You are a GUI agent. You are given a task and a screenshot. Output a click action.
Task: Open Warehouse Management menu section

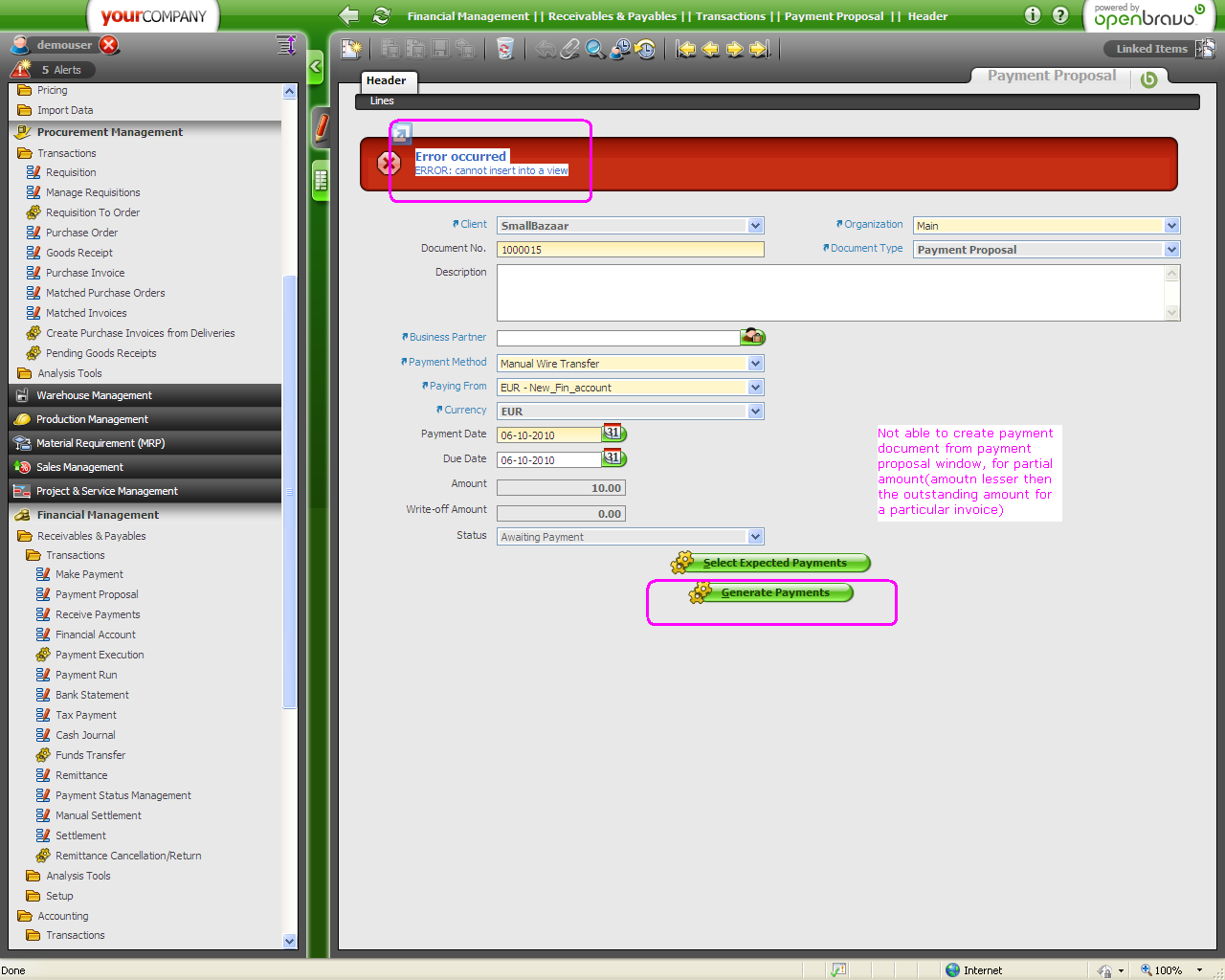pyautogui.click(x=145, y=395)
